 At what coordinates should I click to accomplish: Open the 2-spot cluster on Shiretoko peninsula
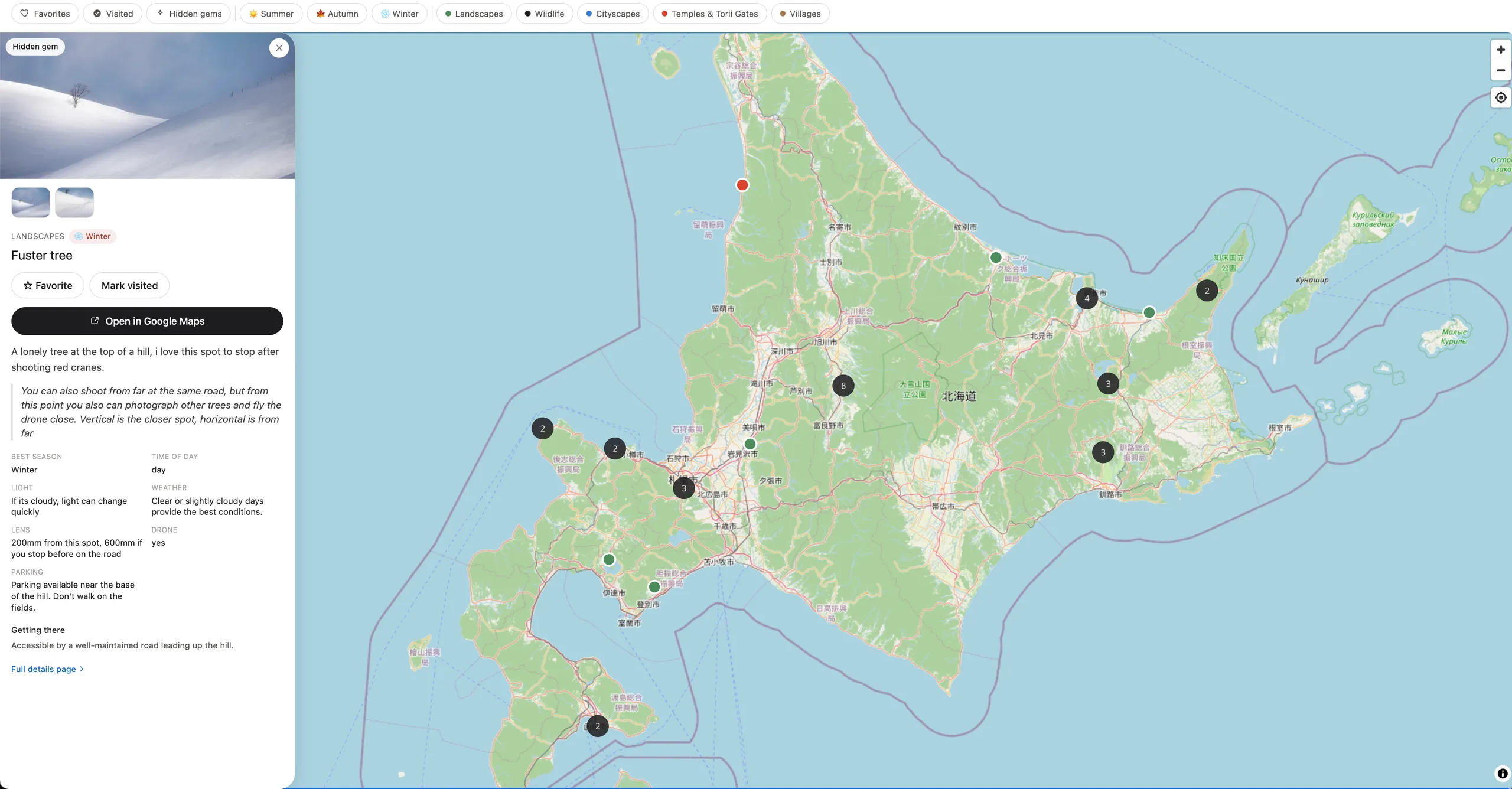pyautogui.click(x=1207, y=291)
